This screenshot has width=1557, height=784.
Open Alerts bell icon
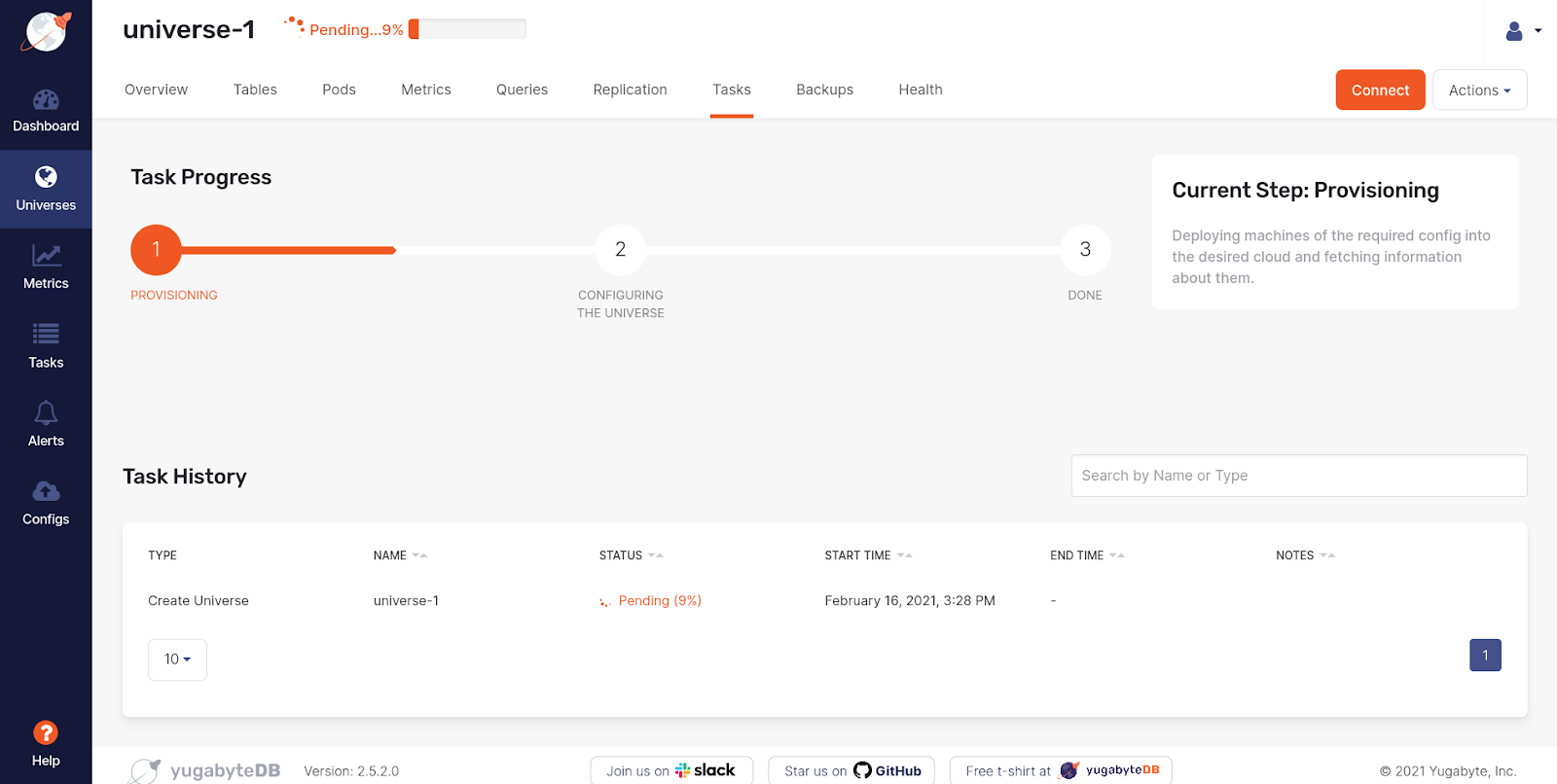[x=46, y=413]
